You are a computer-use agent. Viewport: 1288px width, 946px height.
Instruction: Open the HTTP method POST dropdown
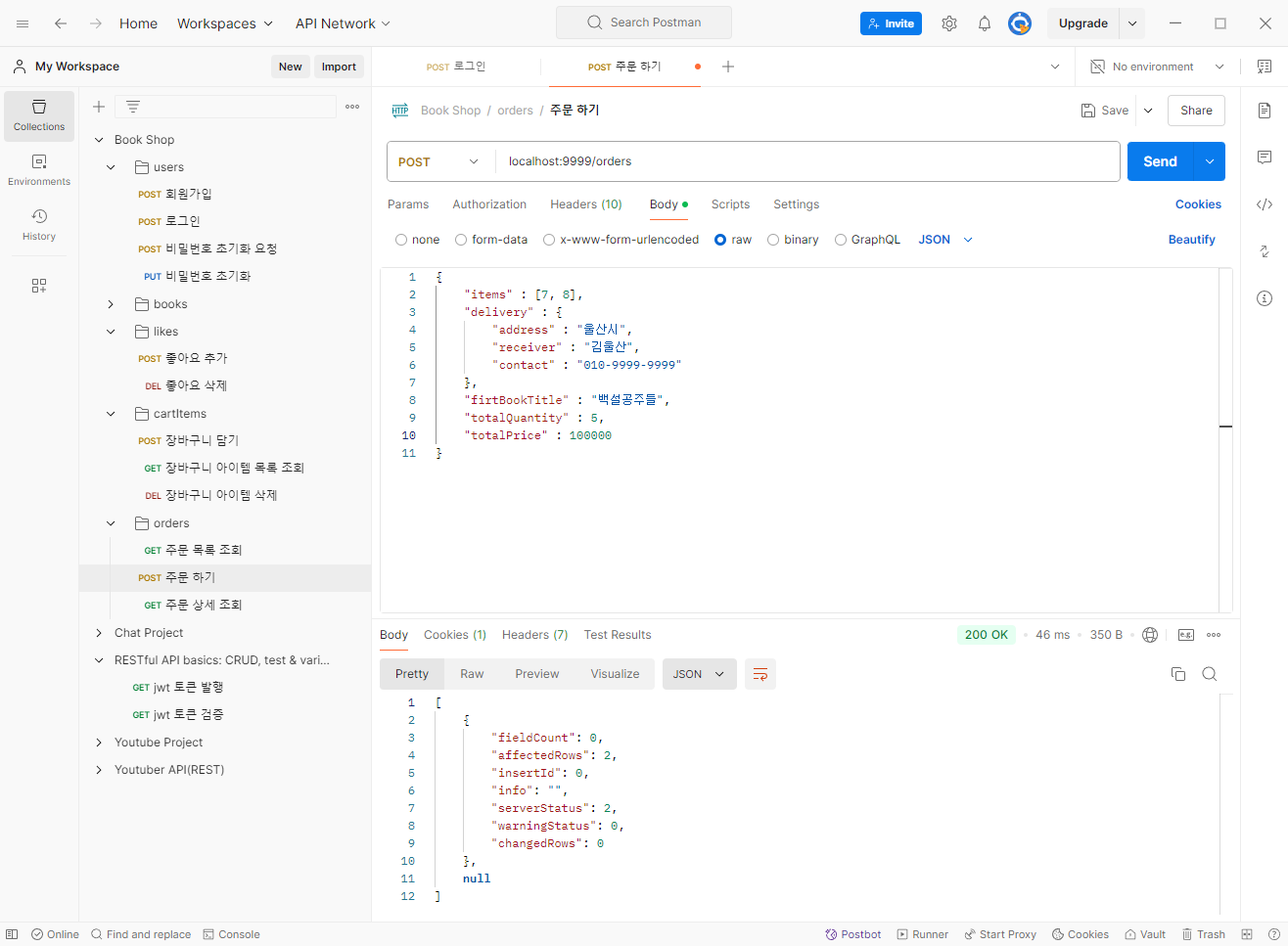pyautogui.click(x=439, y=161)
